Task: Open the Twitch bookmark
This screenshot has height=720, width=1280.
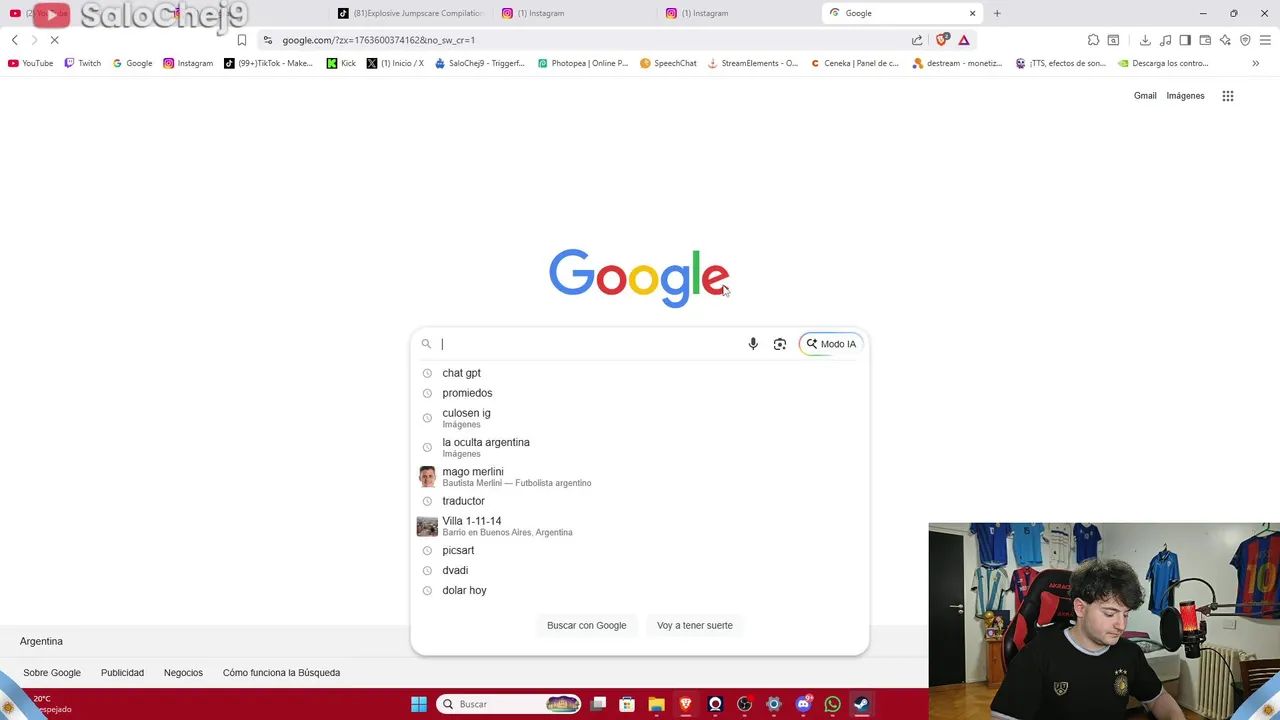Action: (x=82, y=63)
